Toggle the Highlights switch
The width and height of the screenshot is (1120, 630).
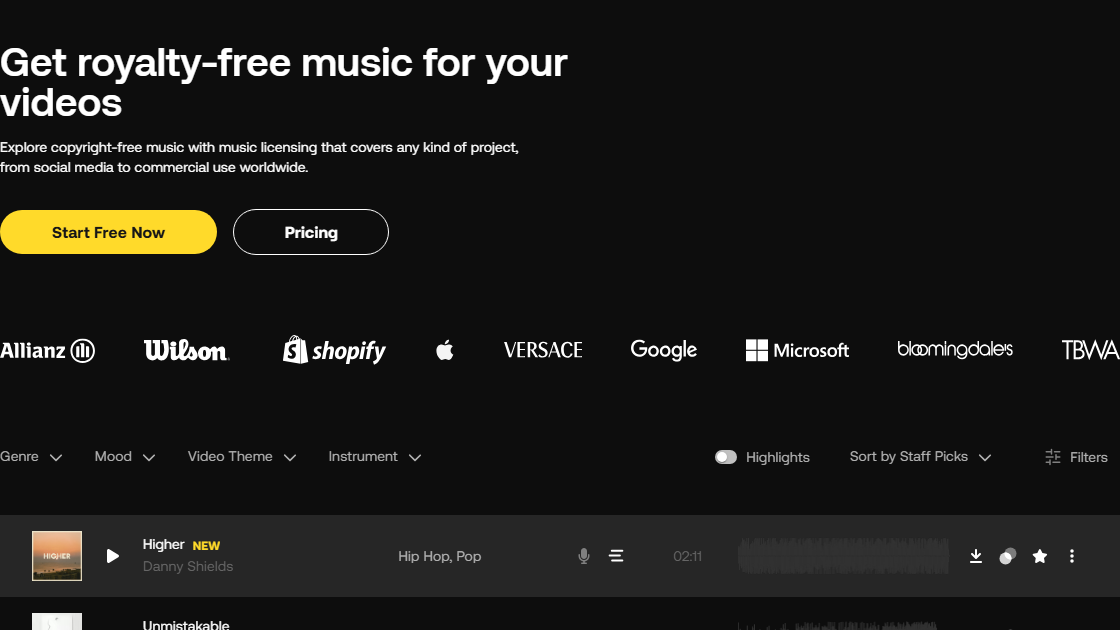click(726, 457)
